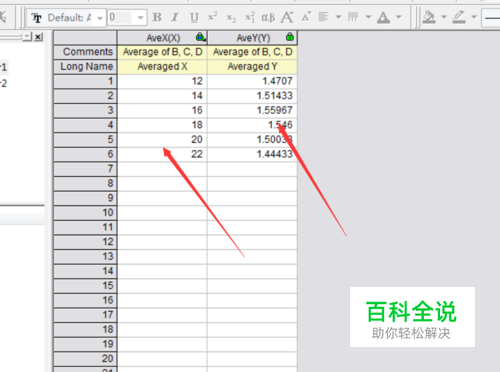
Task: Insert Greek characters with αβ button
Action: [268, 17]
